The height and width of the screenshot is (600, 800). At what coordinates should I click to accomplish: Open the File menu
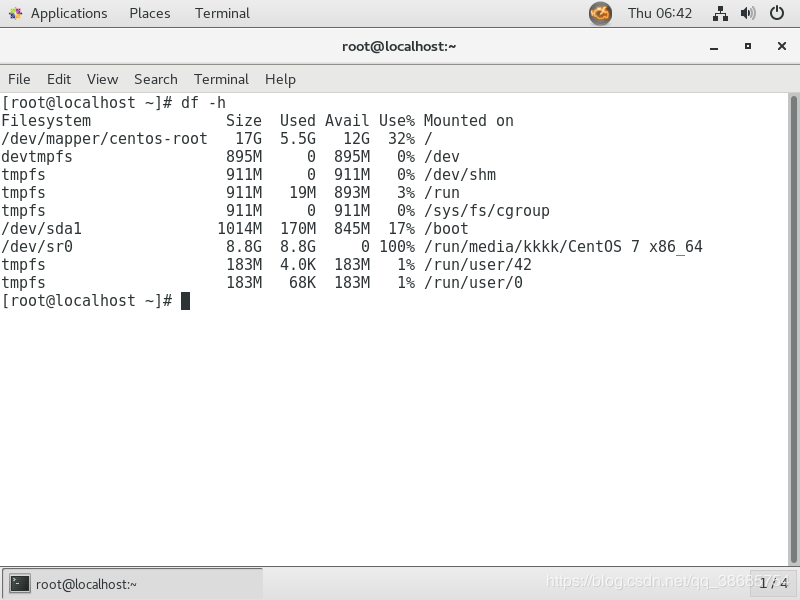click(x=19, y=80)
